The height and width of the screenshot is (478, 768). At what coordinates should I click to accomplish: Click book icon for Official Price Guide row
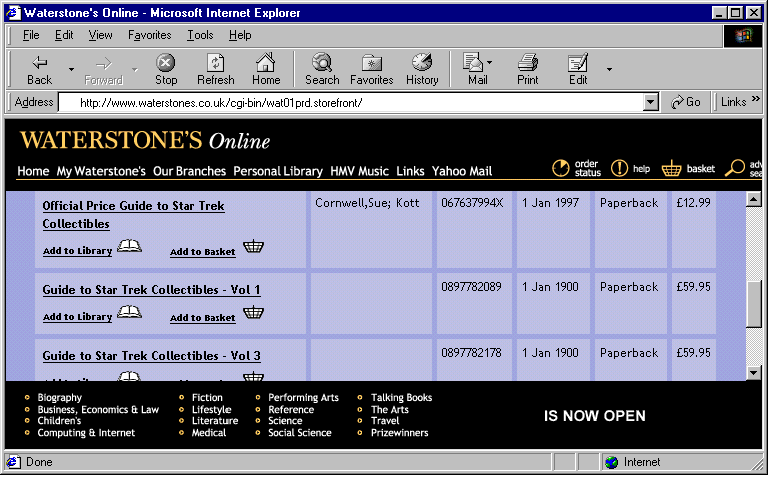[129, 246]
